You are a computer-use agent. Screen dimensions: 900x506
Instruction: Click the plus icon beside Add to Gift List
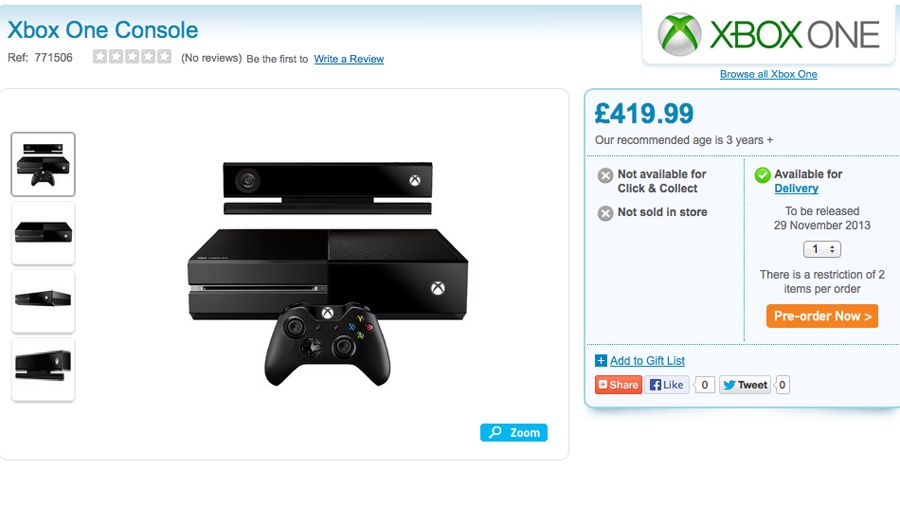click(x=600, y=361)
